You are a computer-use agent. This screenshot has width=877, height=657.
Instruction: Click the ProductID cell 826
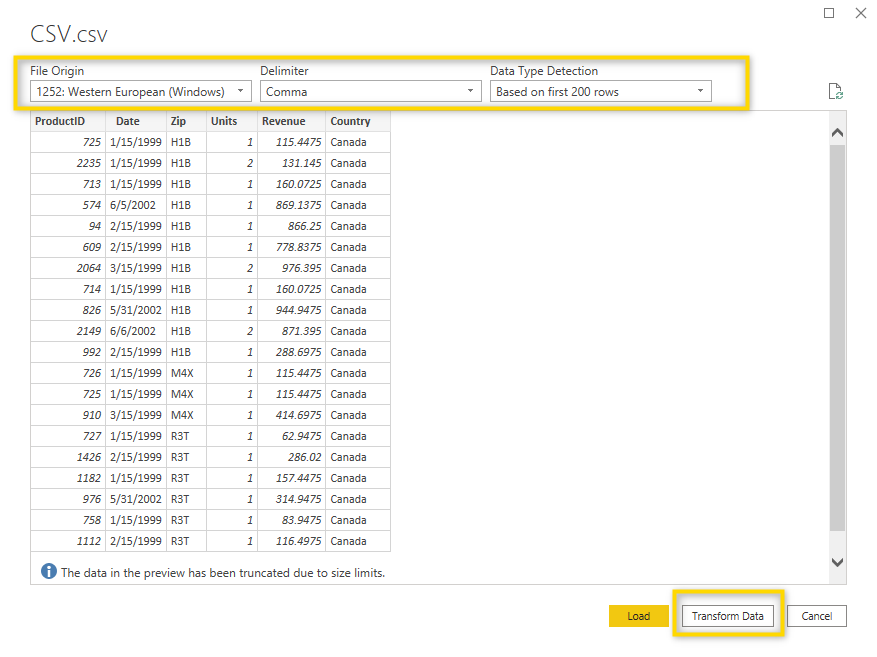tap(68, 310)
